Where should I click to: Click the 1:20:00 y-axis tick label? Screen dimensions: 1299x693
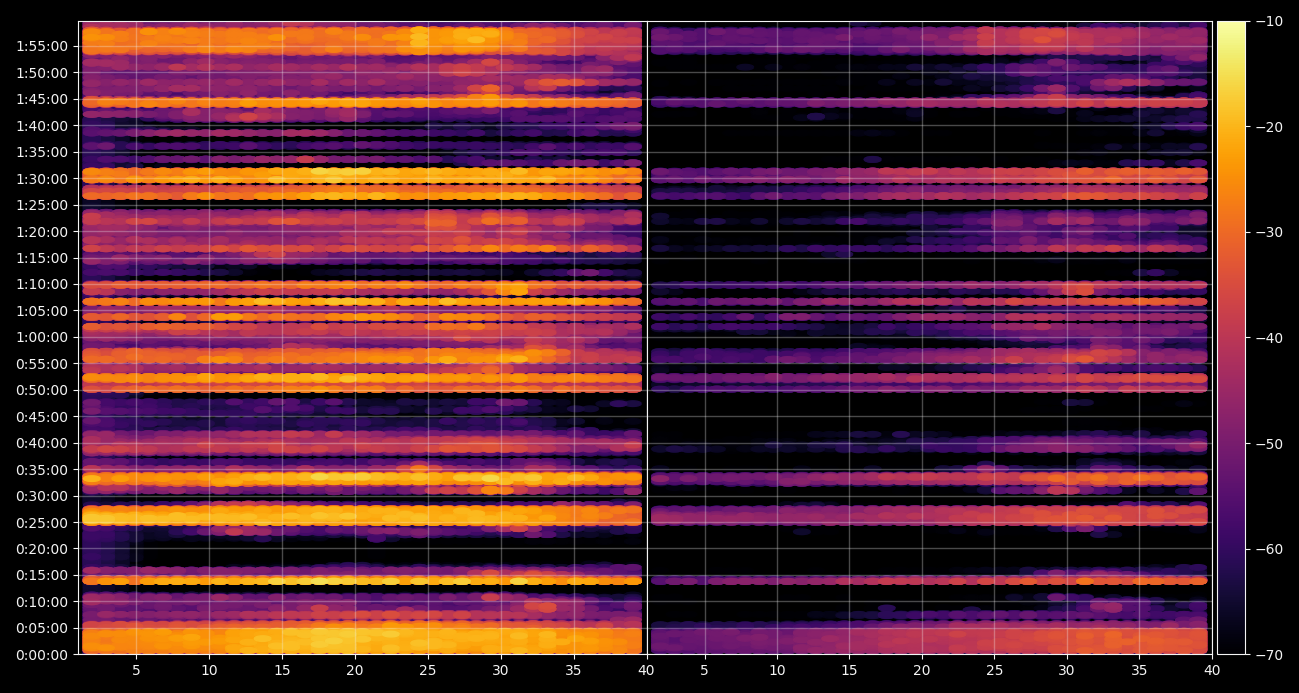[44, 232]
